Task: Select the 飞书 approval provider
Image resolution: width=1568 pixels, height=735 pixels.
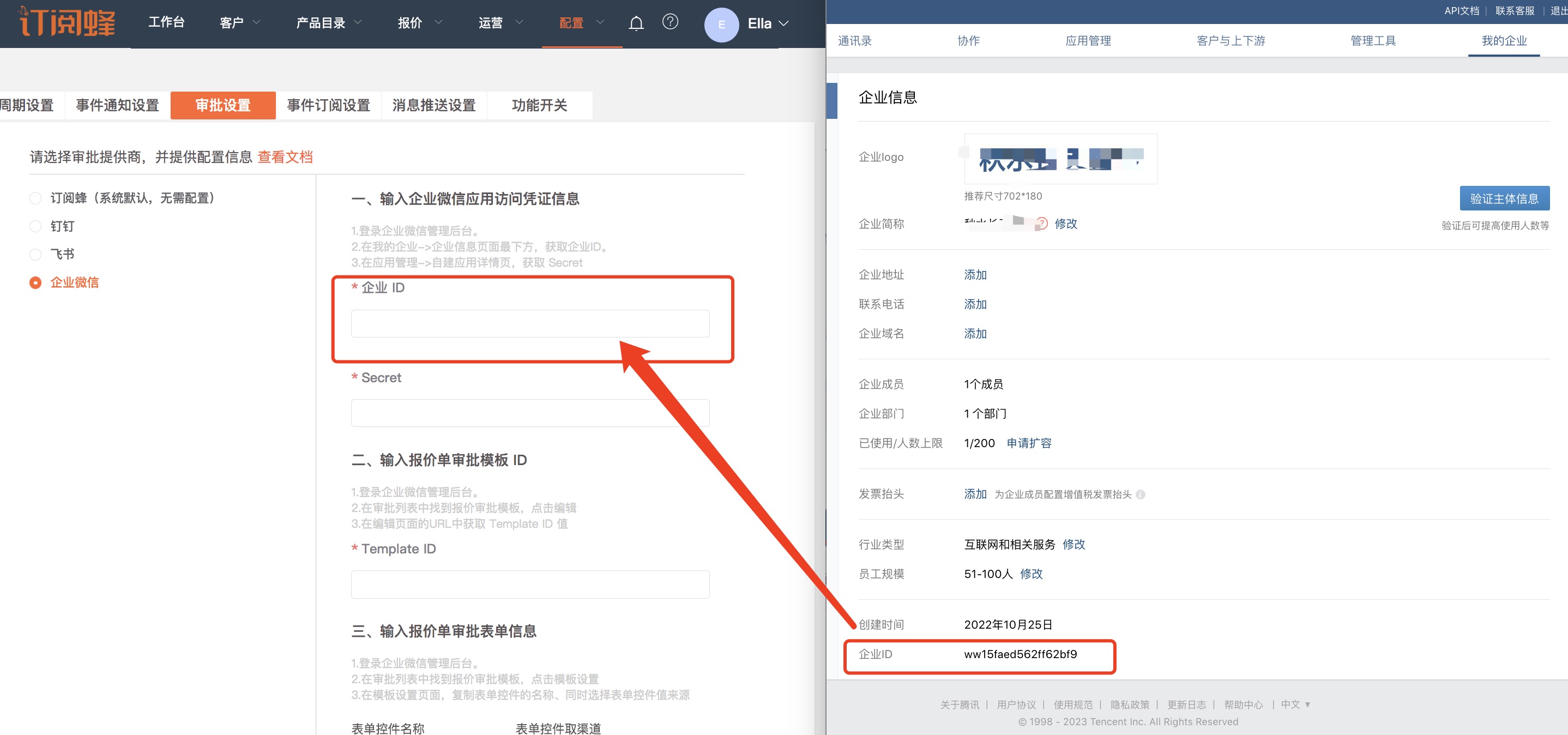Action: (35, 255)
